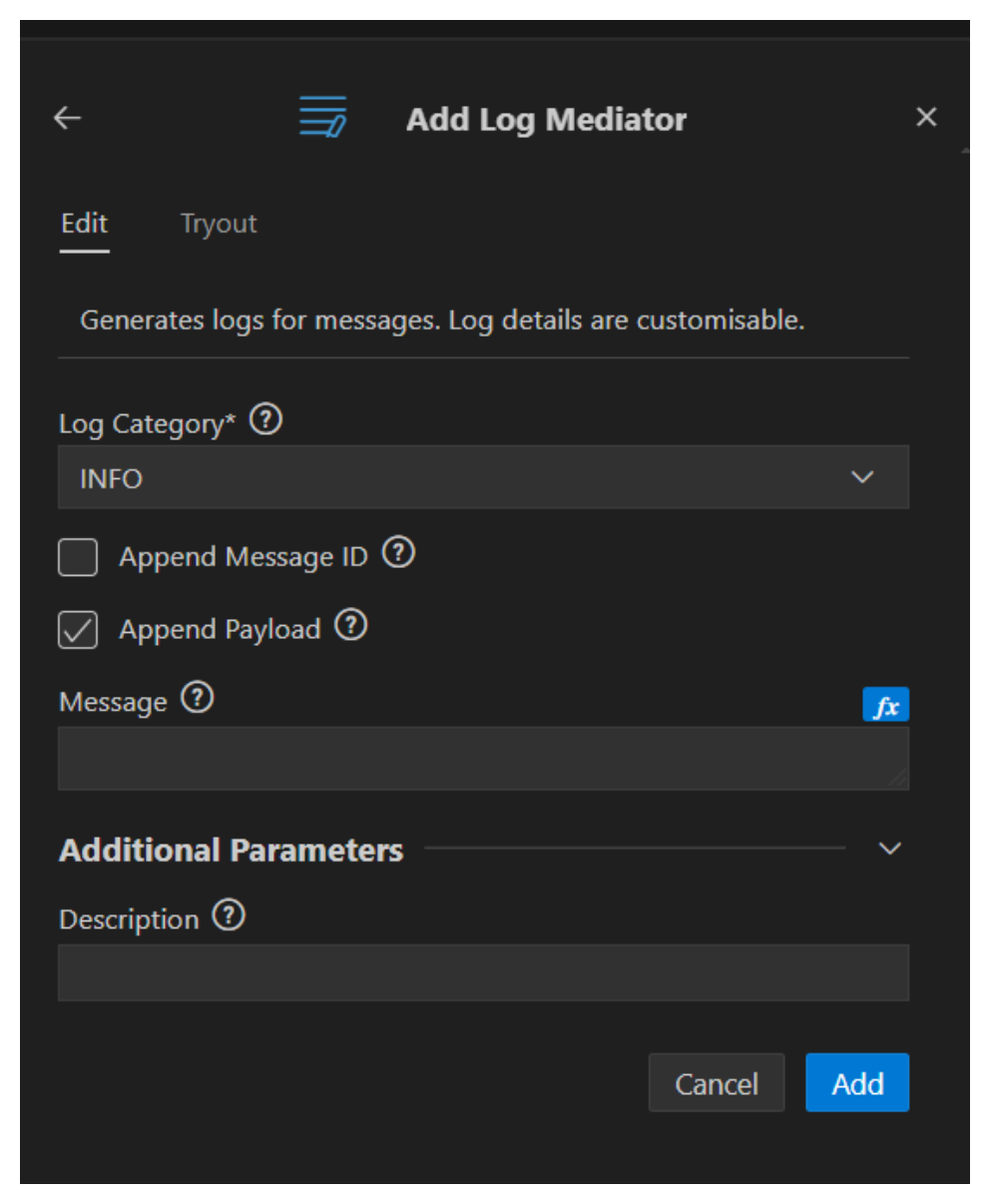Viewport: 989px width, 1204px height.
Task: Show help tooltip for Append Payload
Action: tap(350, 625)
